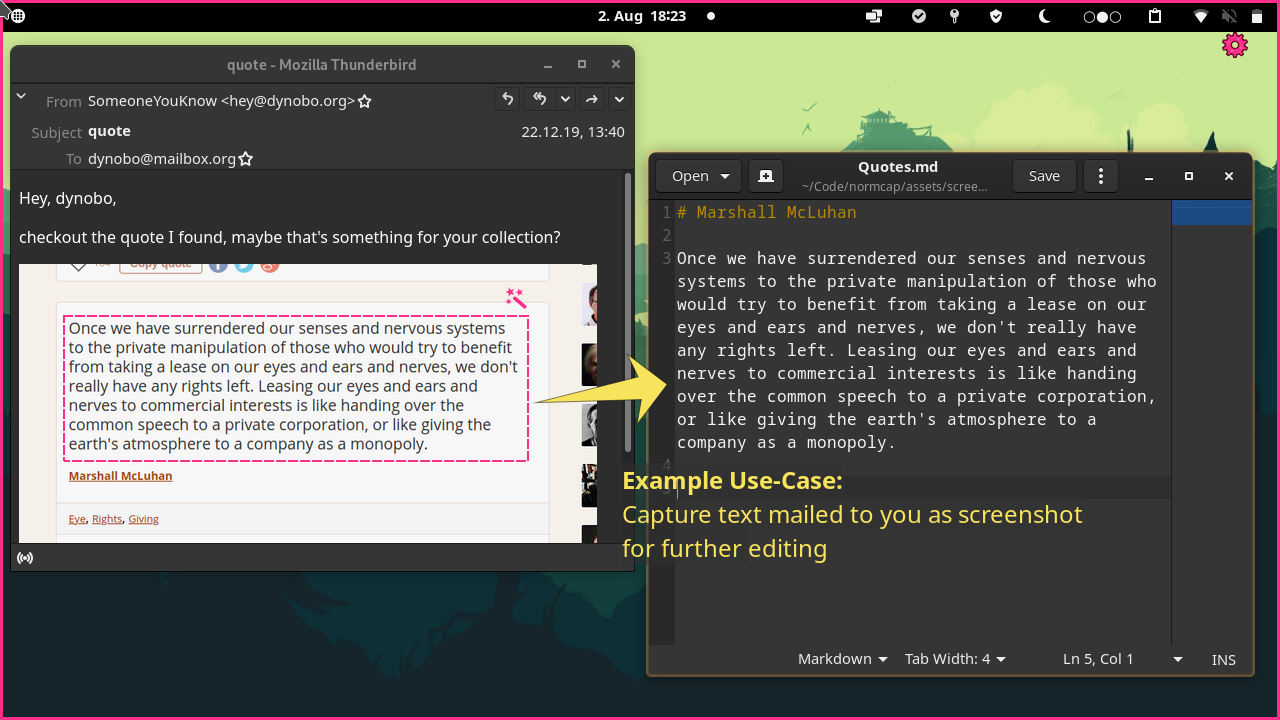Click the subject text "quote"

[x=109, y=131]
